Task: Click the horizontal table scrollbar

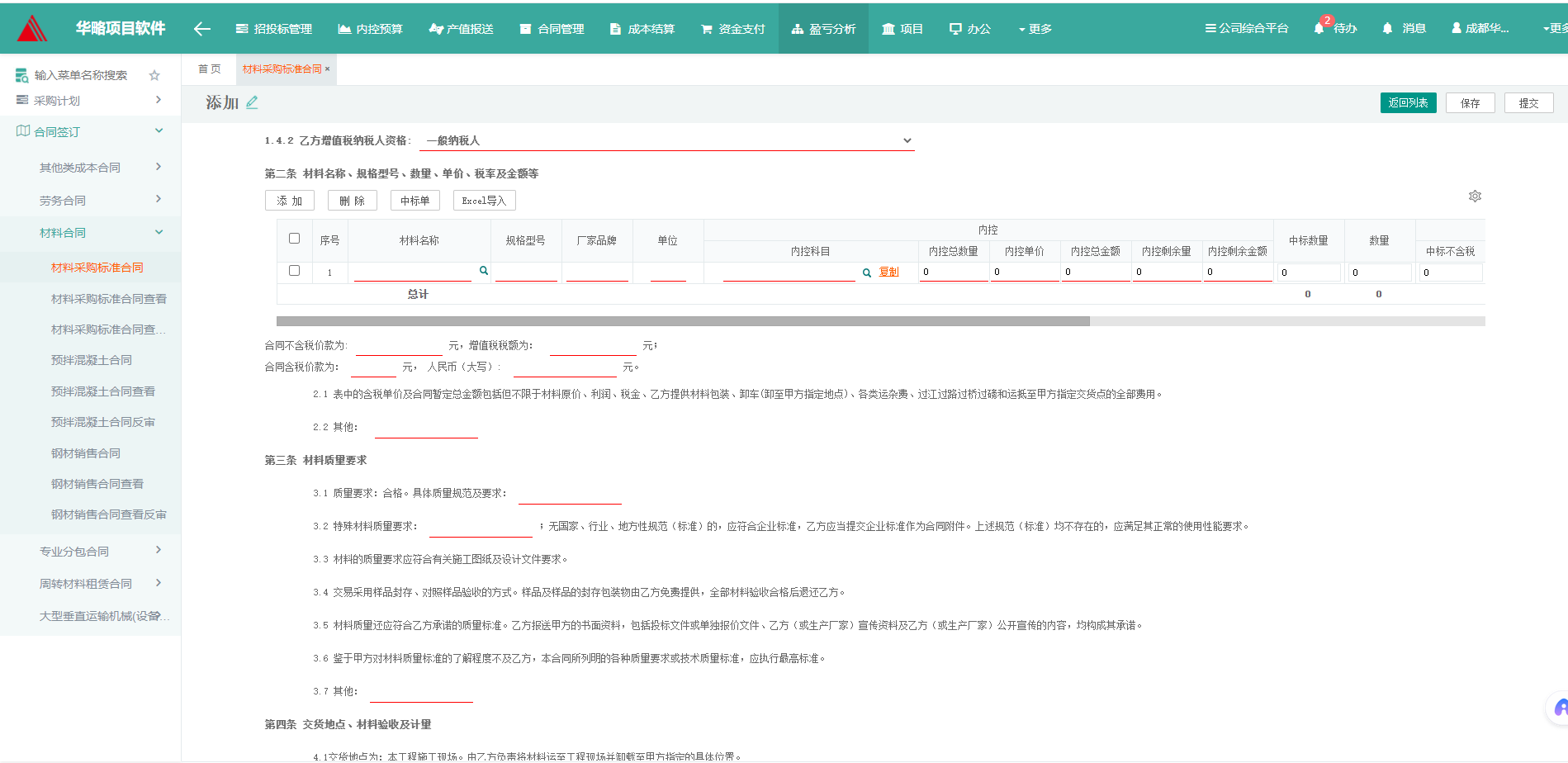Action: coord(683,321)
